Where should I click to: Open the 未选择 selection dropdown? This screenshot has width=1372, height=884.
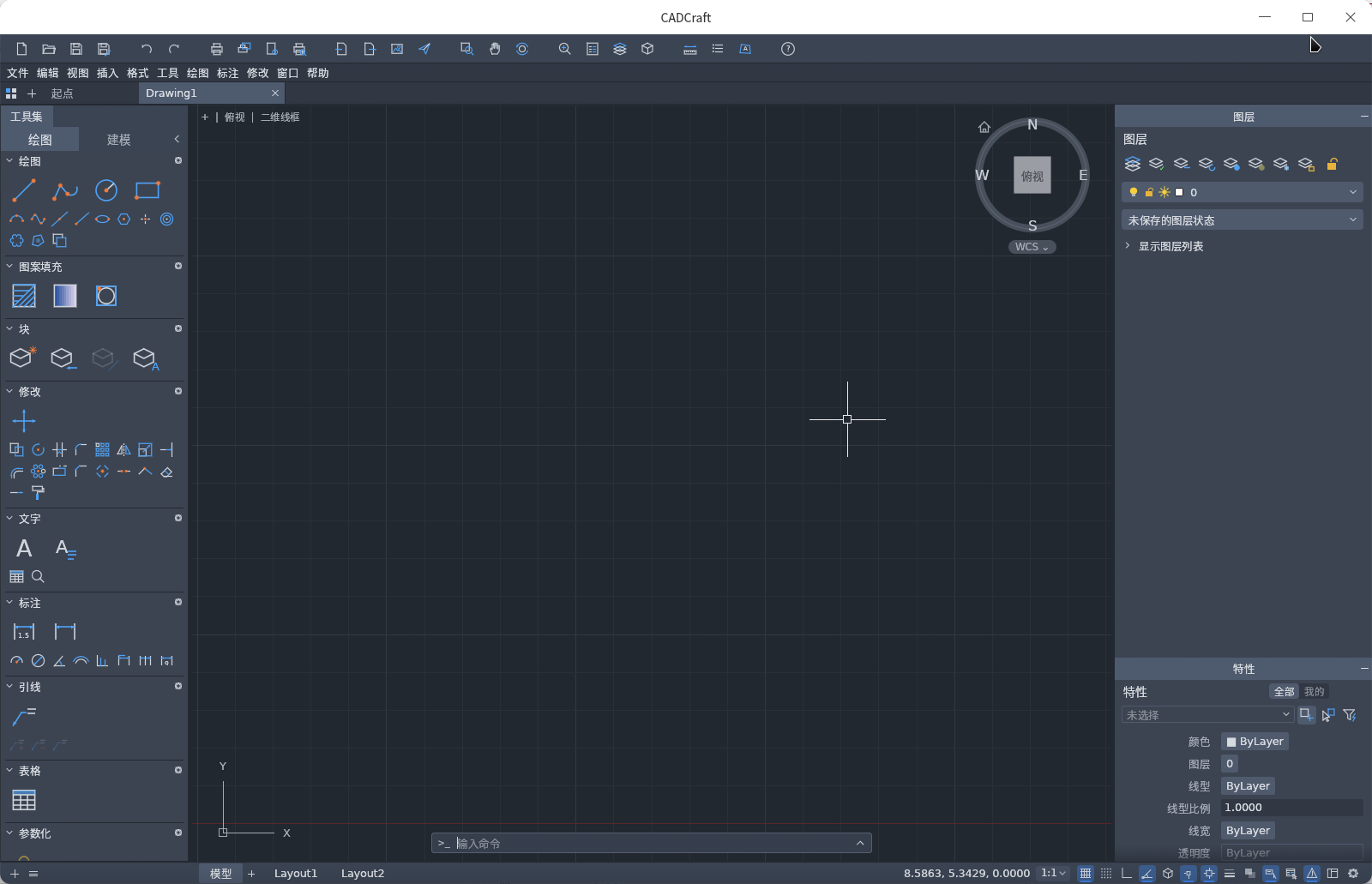pyautogui.click(x=1207, y=714)
